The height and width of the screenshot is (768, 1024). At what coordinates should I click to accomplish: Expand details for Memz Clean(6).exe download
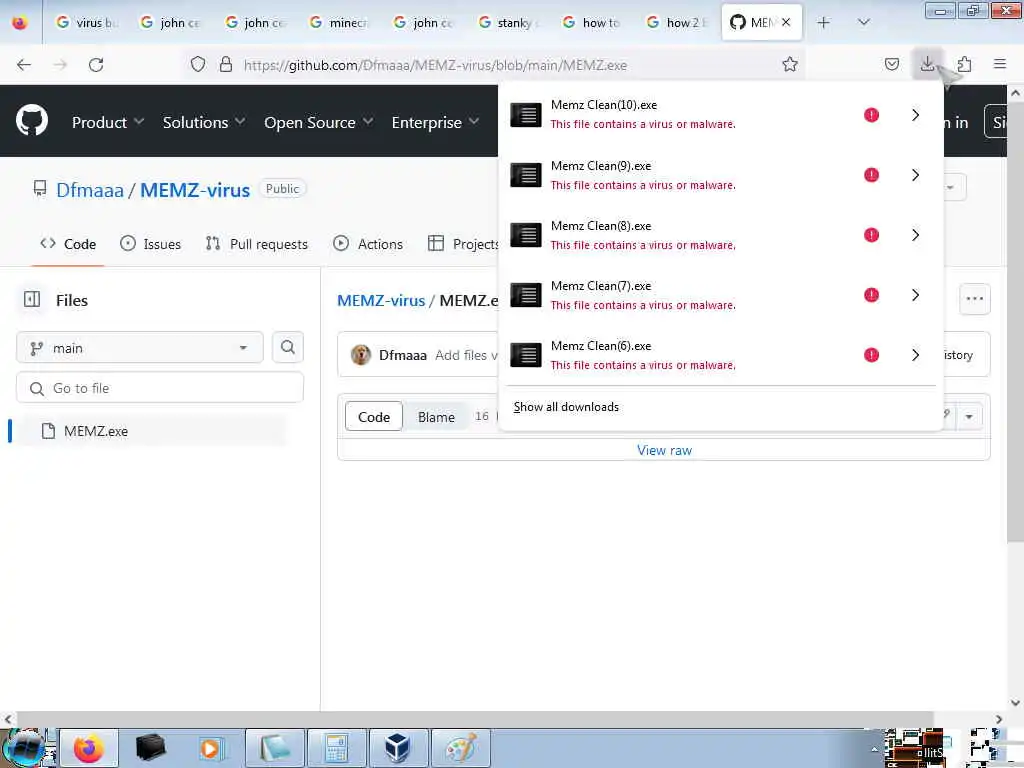click(x=916, y=355)
